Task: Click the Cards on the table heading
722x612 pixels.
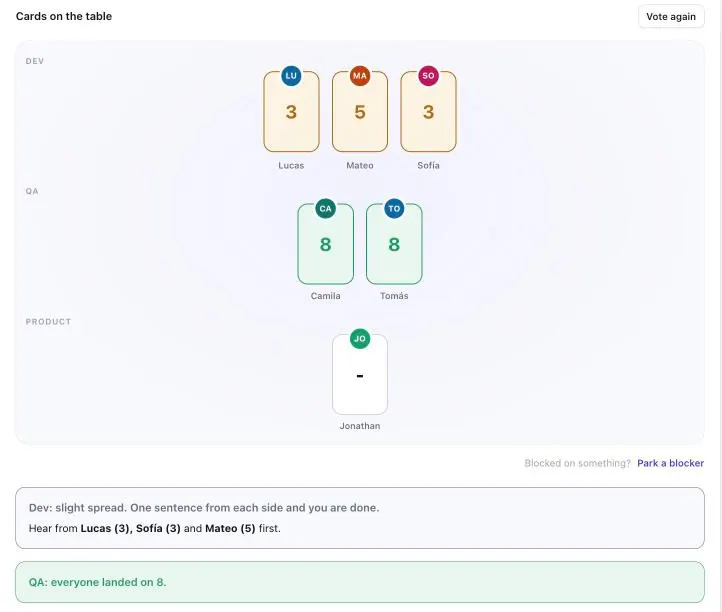Action: tap(64, 16)
